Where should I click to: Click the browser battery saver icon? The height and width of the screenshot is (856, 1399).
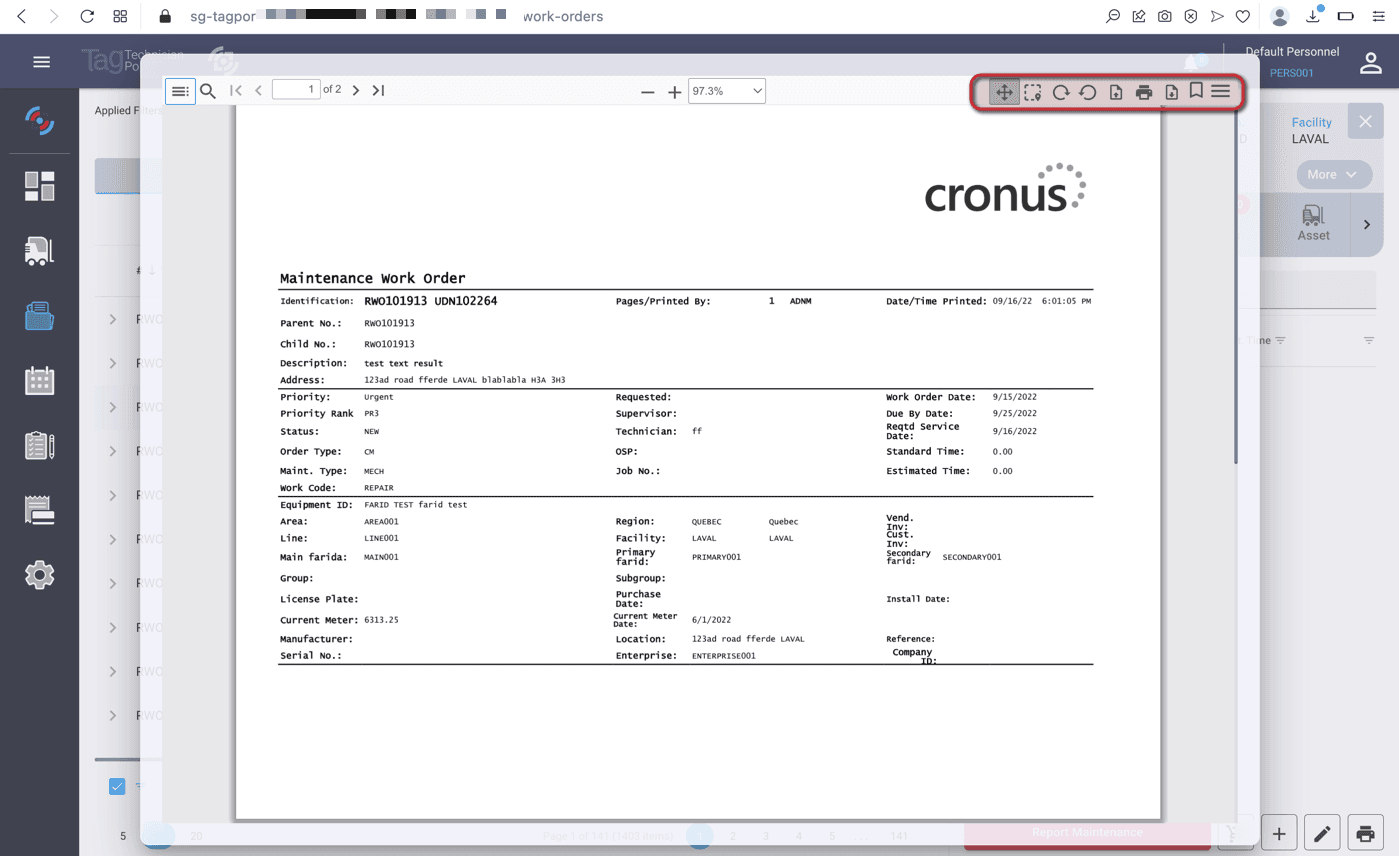tap(1346, 16)
